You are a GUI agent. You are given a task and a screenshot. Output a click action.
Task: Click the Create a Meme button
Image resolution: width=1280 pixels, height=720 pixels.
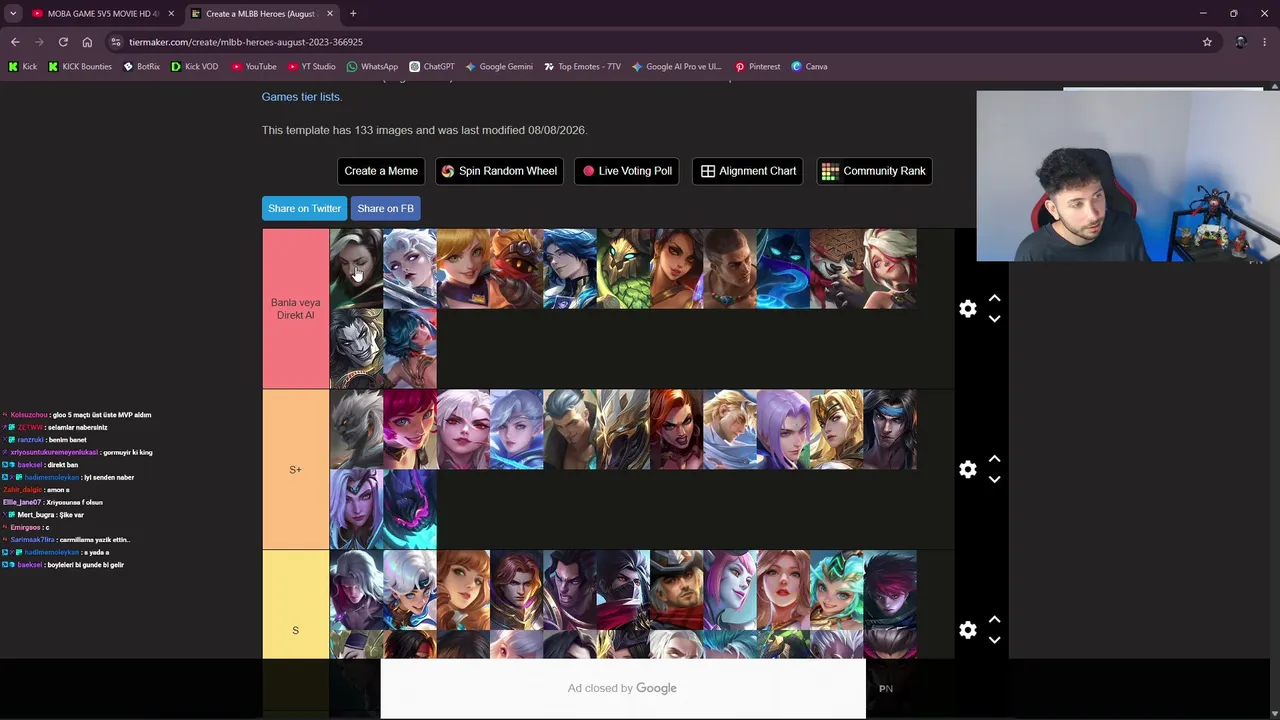tap(381, 171)
